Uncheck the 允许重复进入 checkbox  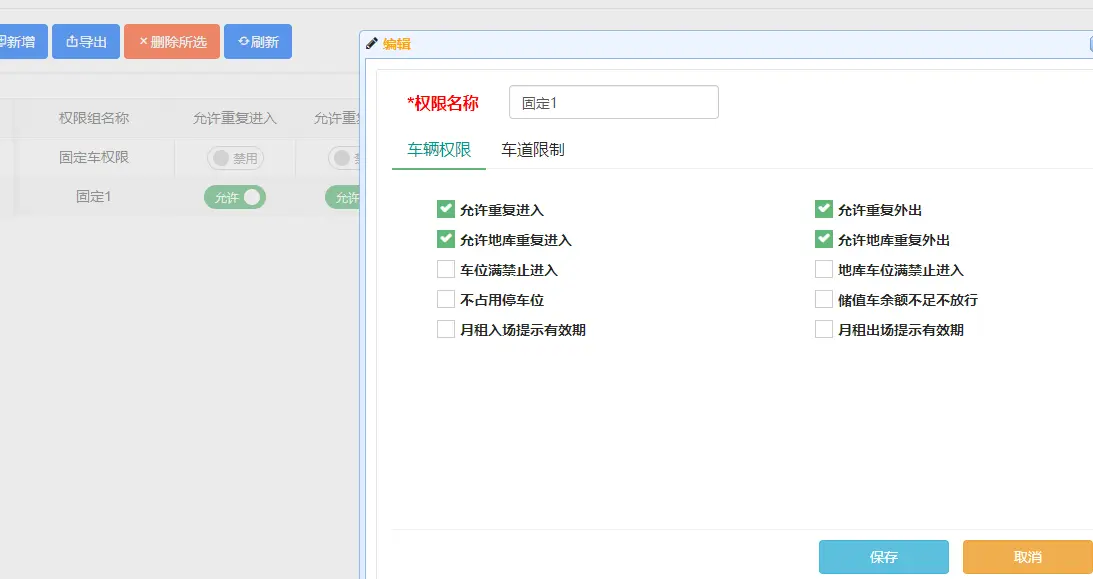coord(446,209)
